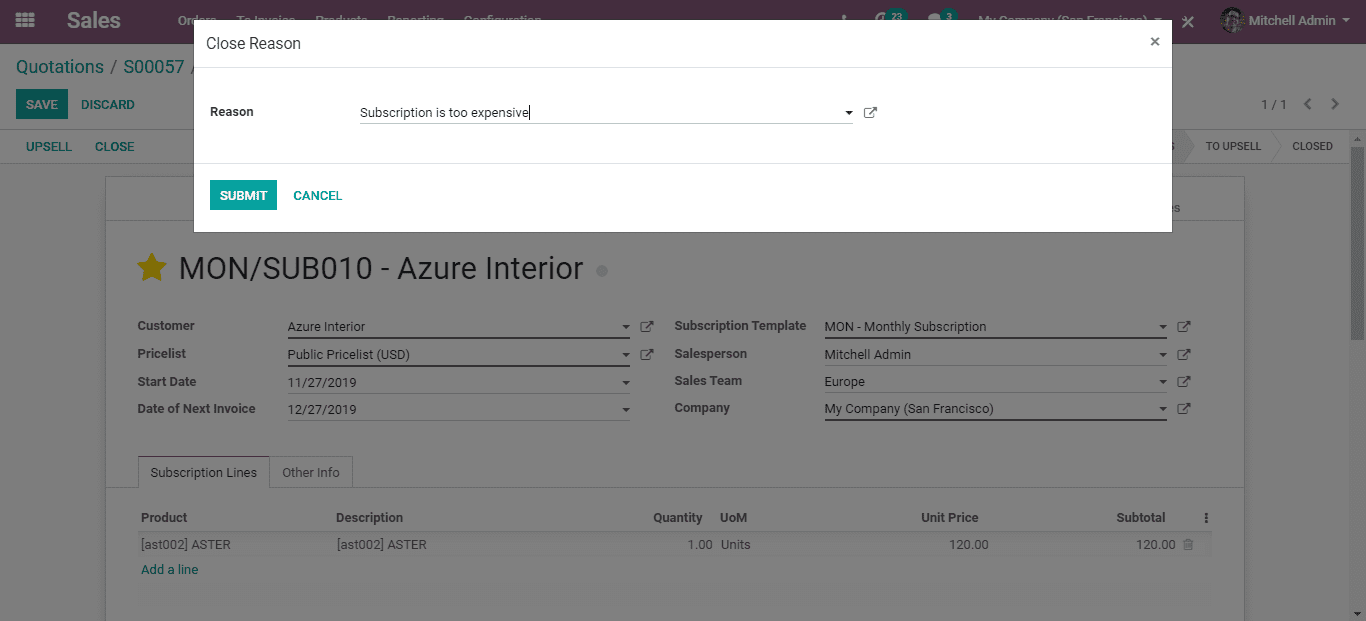
Task: Add a line to subscription lines
Action: coord(170,570)
